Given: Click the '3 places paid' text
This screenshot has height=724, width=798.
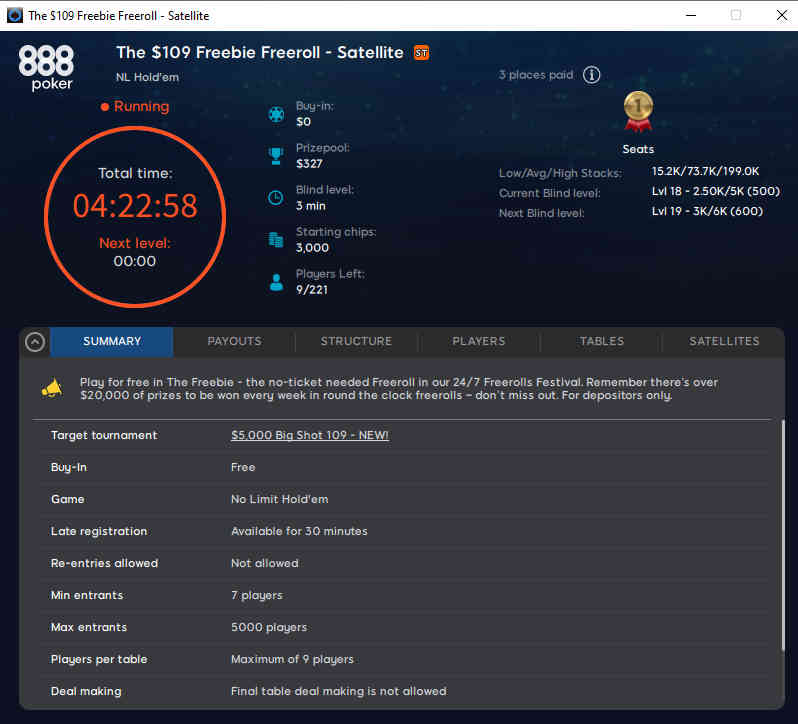Looking at the screenshot, I should (535, 75).
